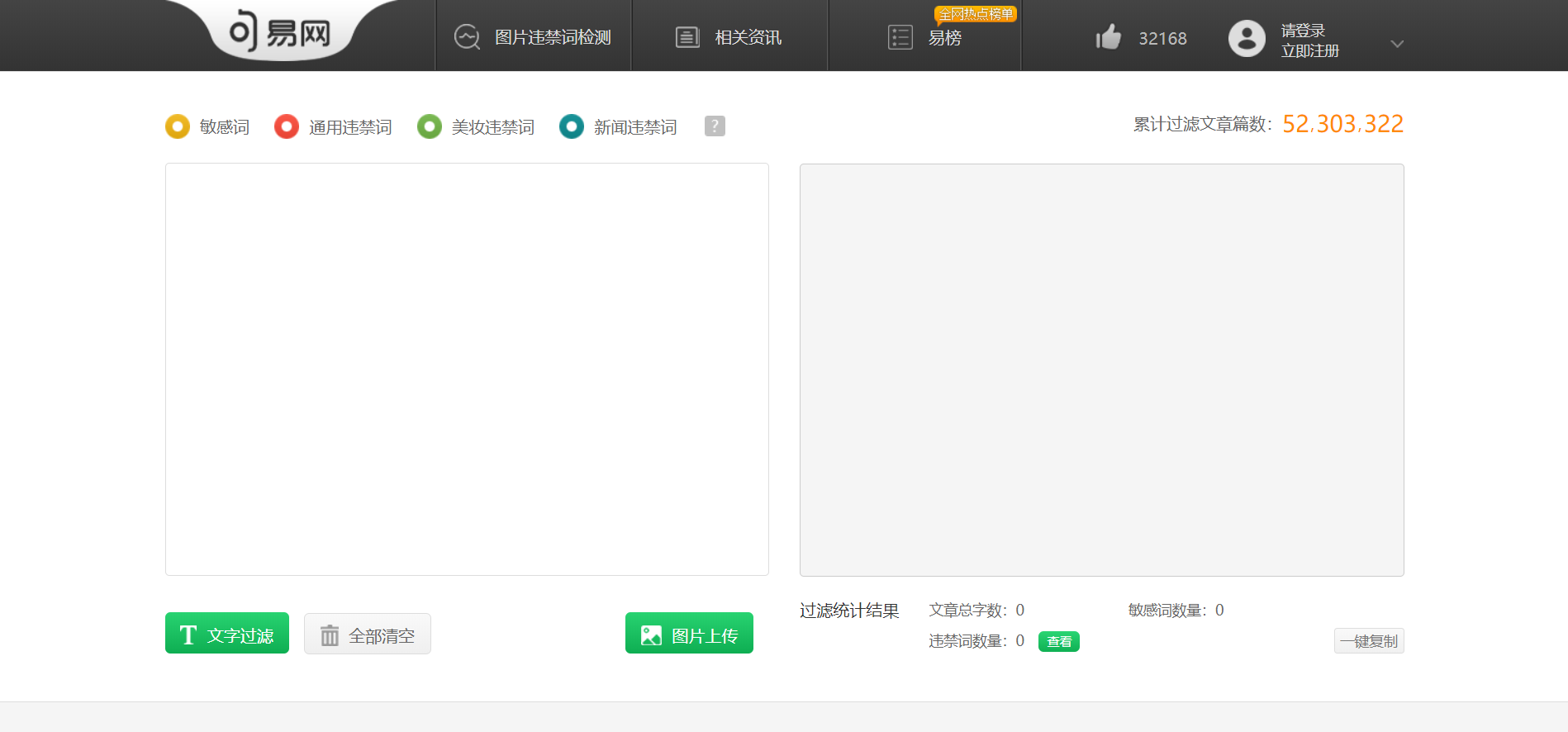The width and height of the screenshot is (1568, 732).
Task: Click the 易网 site logo
Action: 280,32
